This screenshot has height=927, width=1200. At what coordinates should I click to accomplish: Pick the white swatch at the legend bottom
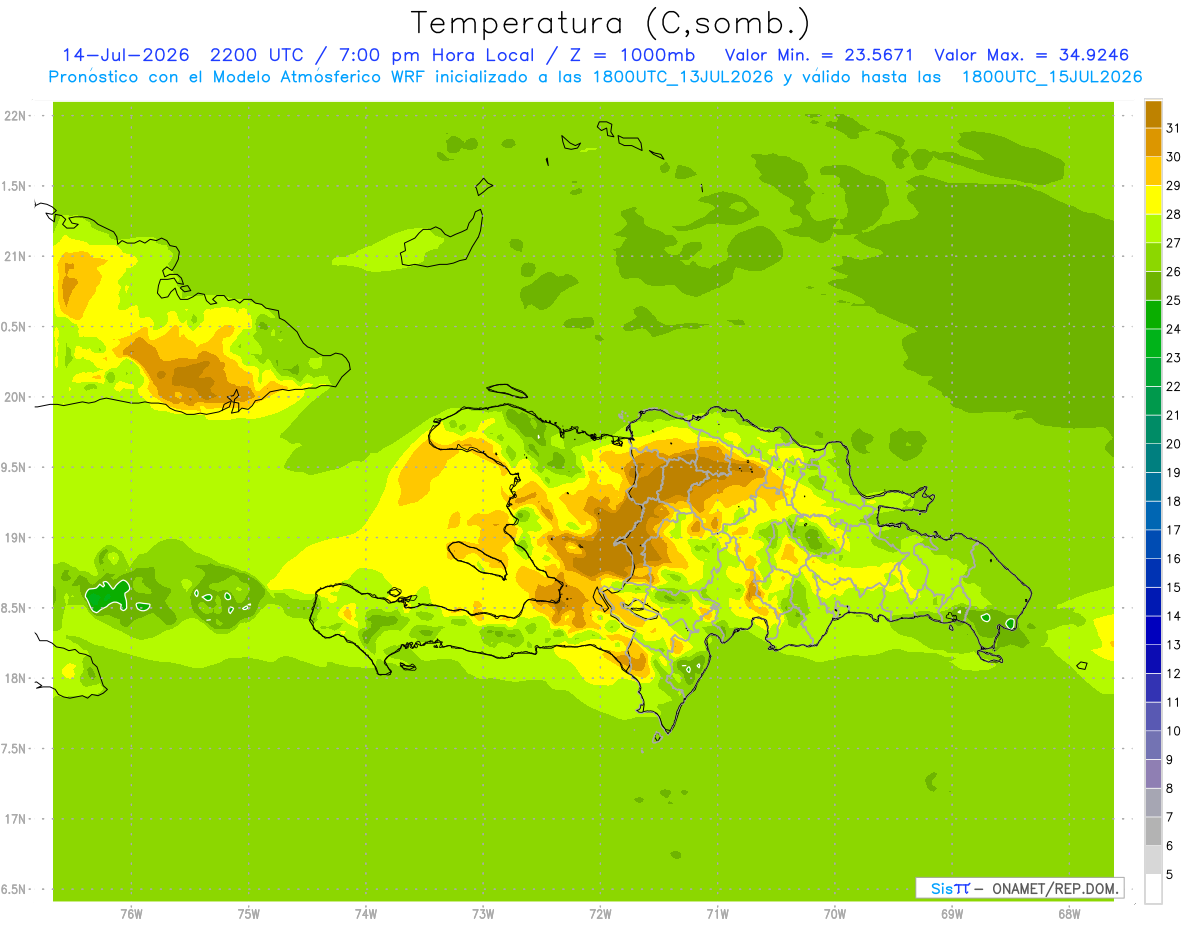1153,889
